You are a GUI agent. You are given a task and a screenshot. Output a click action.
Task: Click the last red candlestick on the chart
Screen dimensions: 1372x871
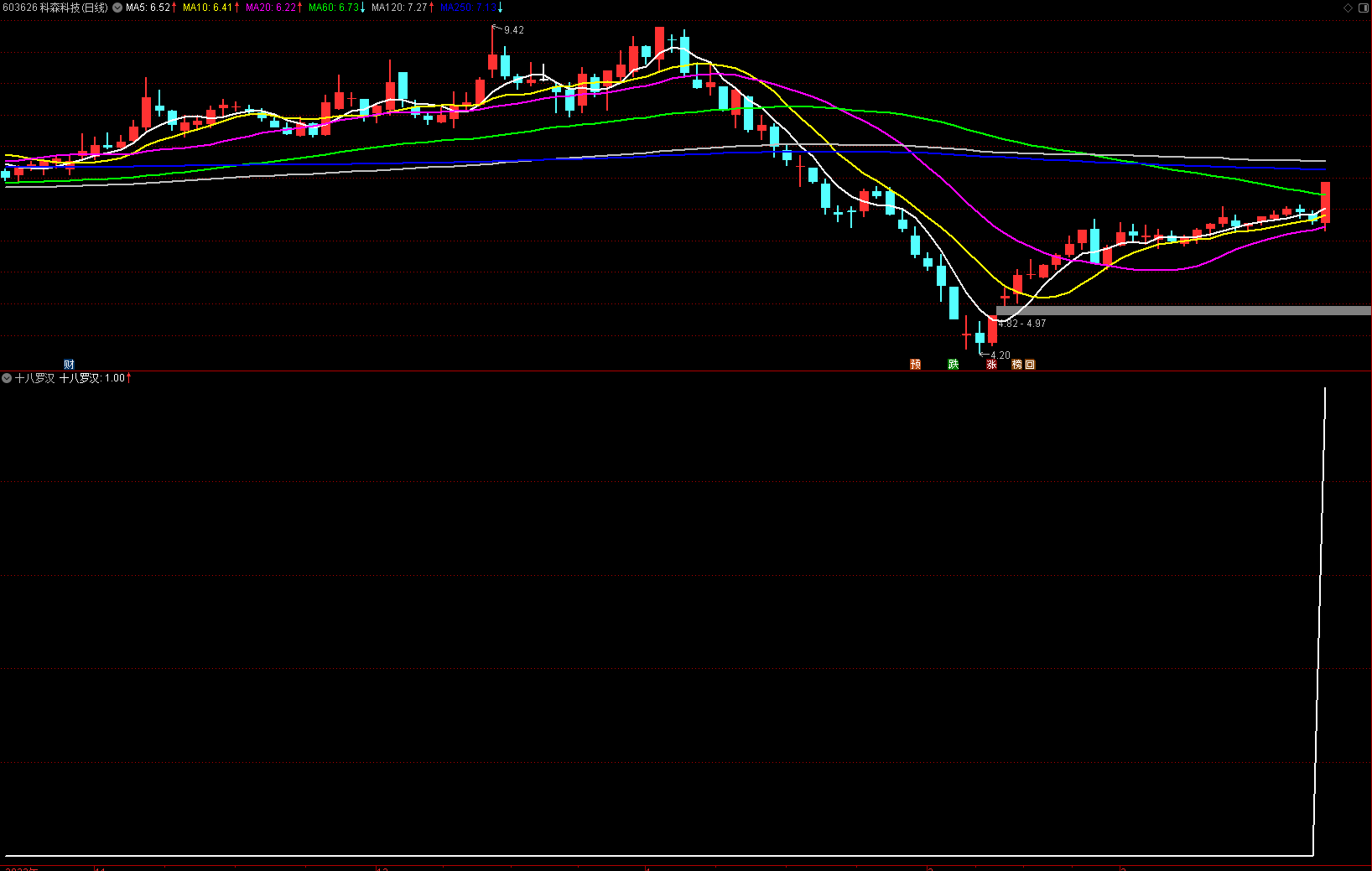[1325, 204]
